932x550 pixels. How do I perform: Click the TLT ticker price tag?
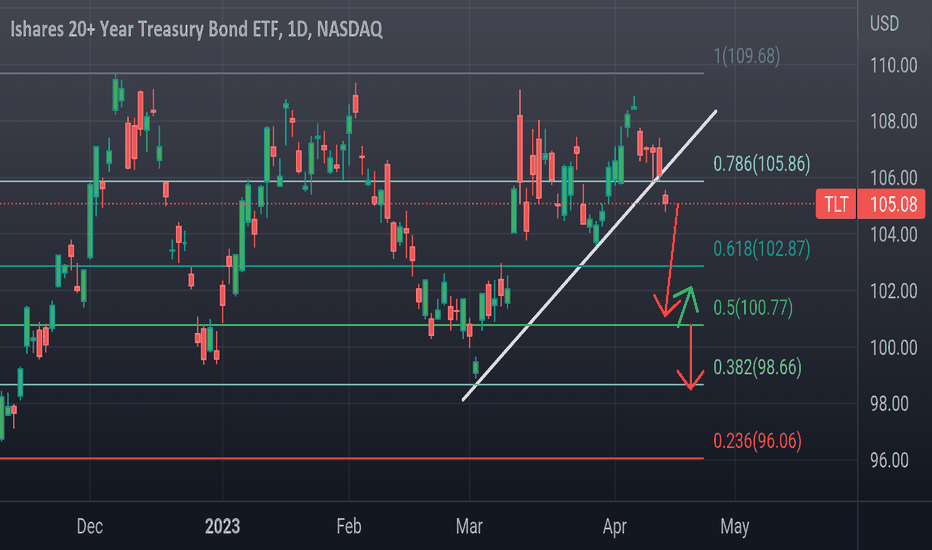[x=836, y=205]
